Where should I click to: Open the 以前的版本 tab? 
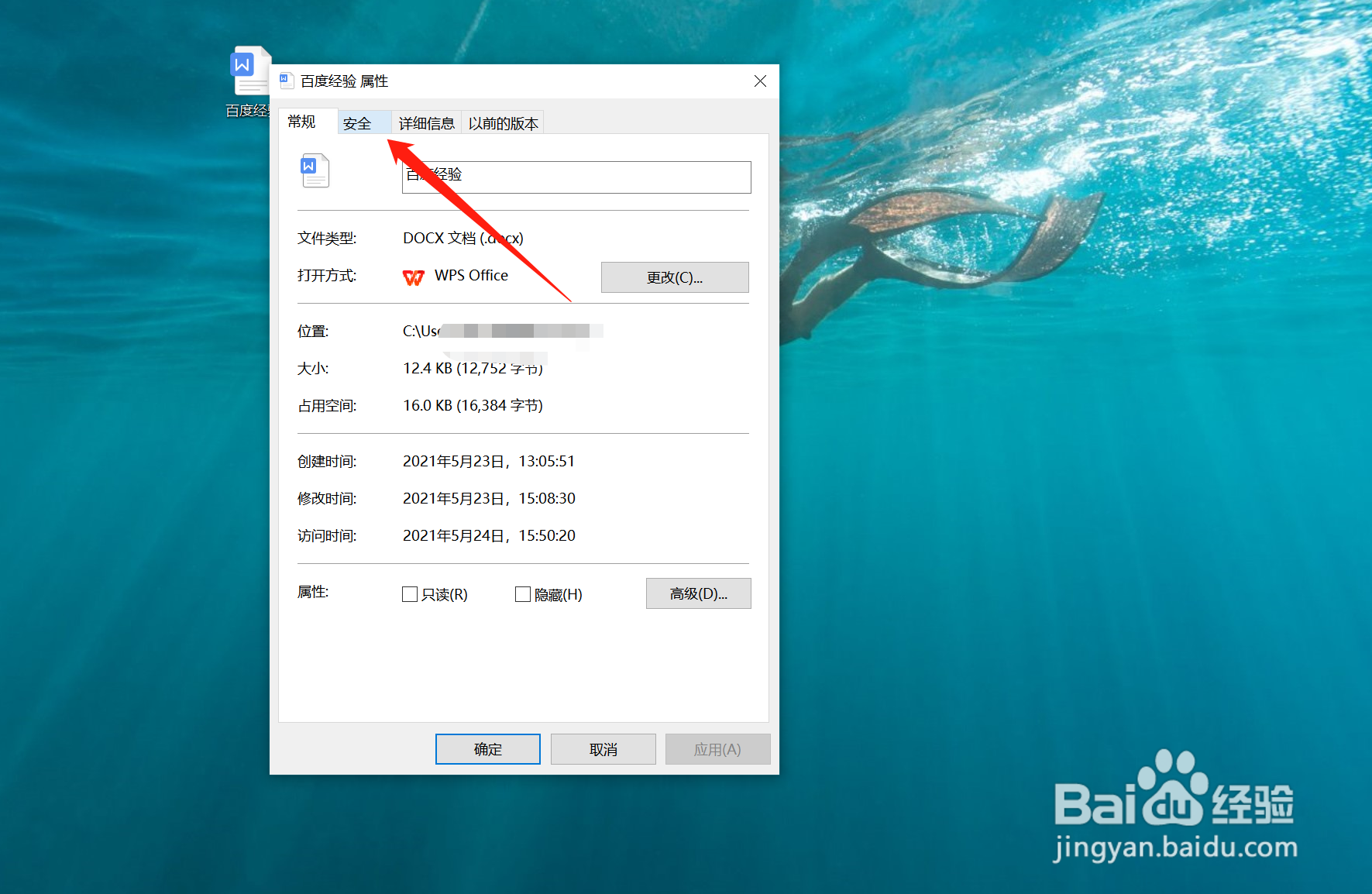[503, 123]
